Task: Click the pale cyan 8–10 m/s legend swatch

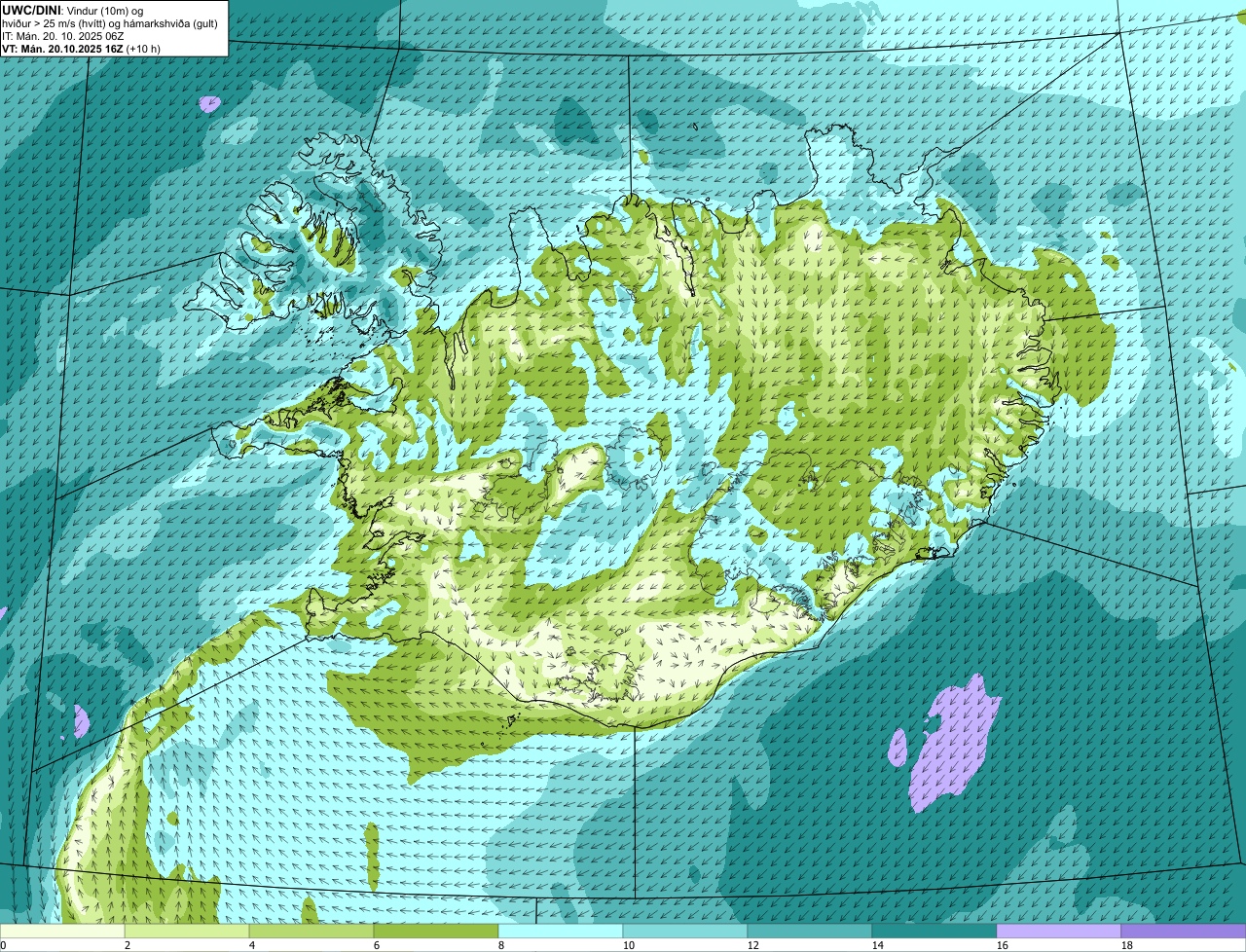Action: click(x=561, y=931)
